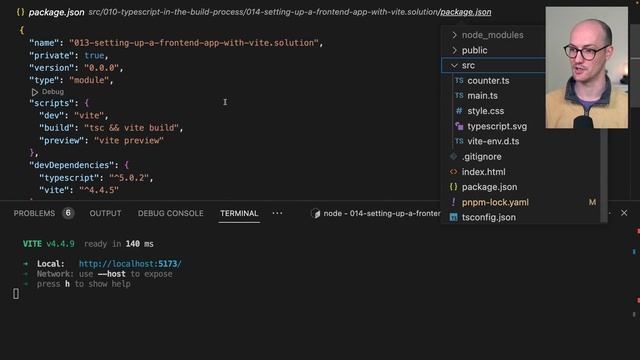Click the JSON braces icon in editor breadcrumb
The width and height of the screenshot is (640, 360).
tap(20, 12)
